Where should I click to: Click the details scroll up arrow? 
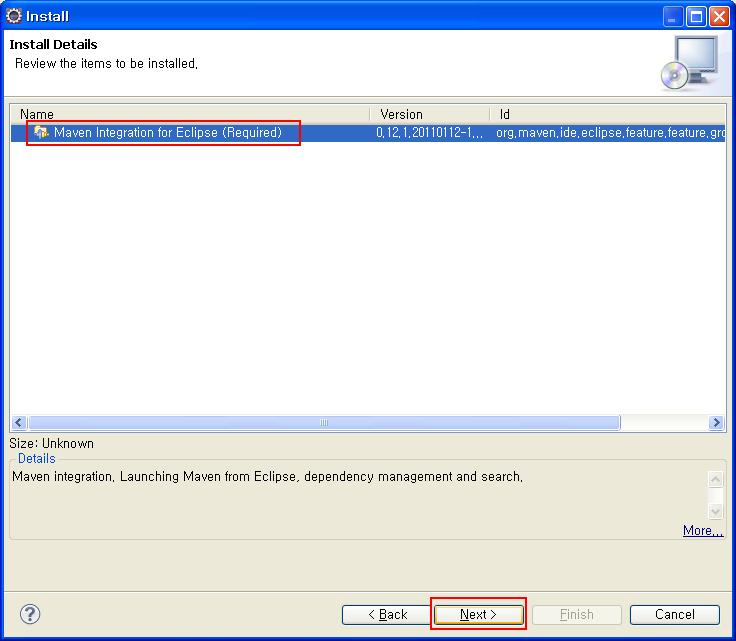tap(715, 480)
